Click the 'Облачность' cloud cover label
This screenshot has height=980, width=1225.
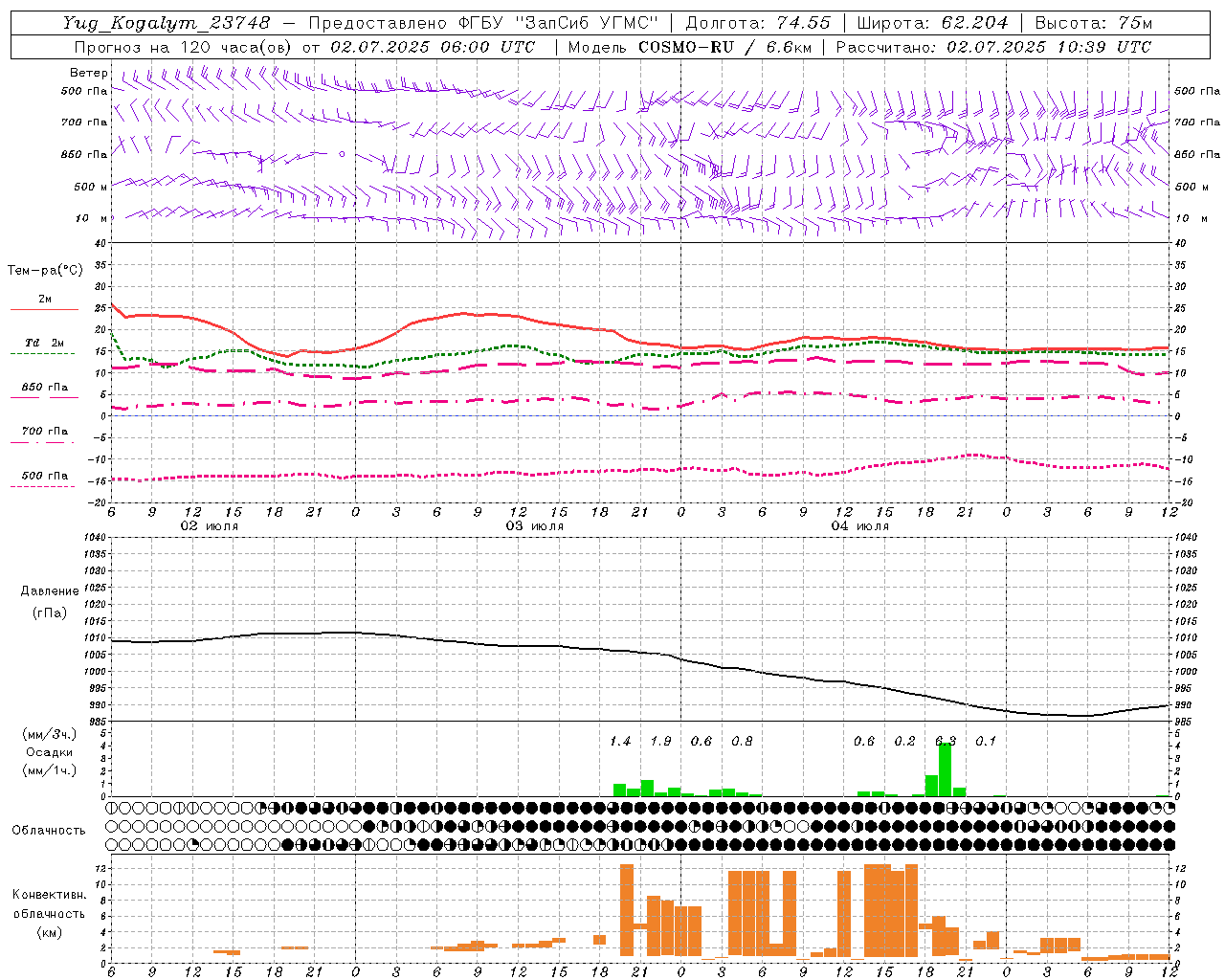tap(49, 831)
